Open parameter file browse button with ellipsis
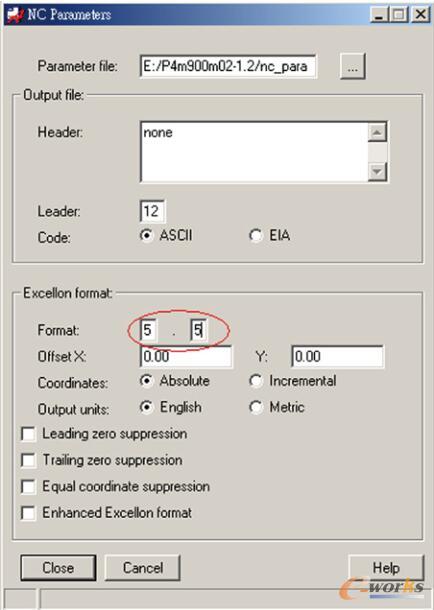The height and width of the screenshot is (610, 434). [x=352, y=67]
